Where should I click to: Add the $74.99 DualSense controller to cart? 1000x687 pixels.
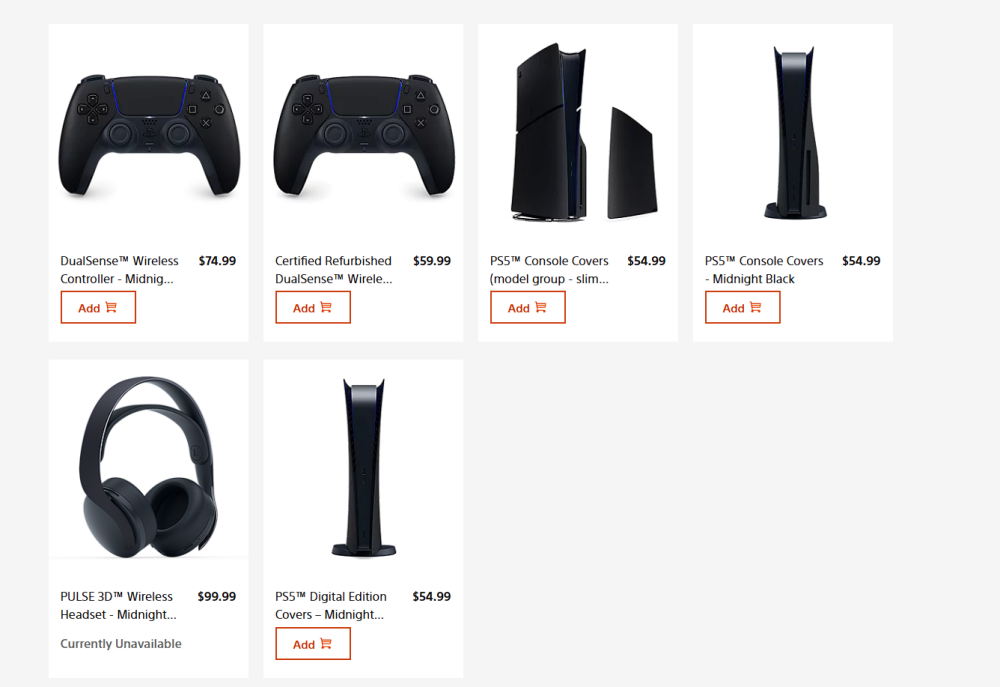[x=98, y=307]
